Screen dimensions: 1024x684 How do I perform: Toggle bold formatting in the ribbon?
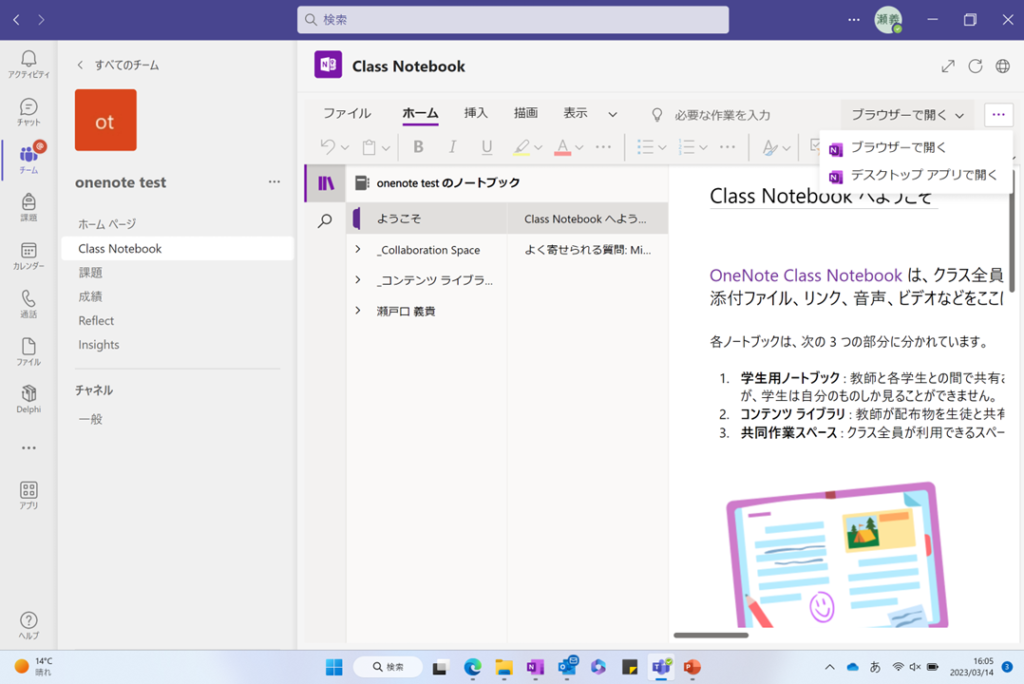click(x=417, y=147)
